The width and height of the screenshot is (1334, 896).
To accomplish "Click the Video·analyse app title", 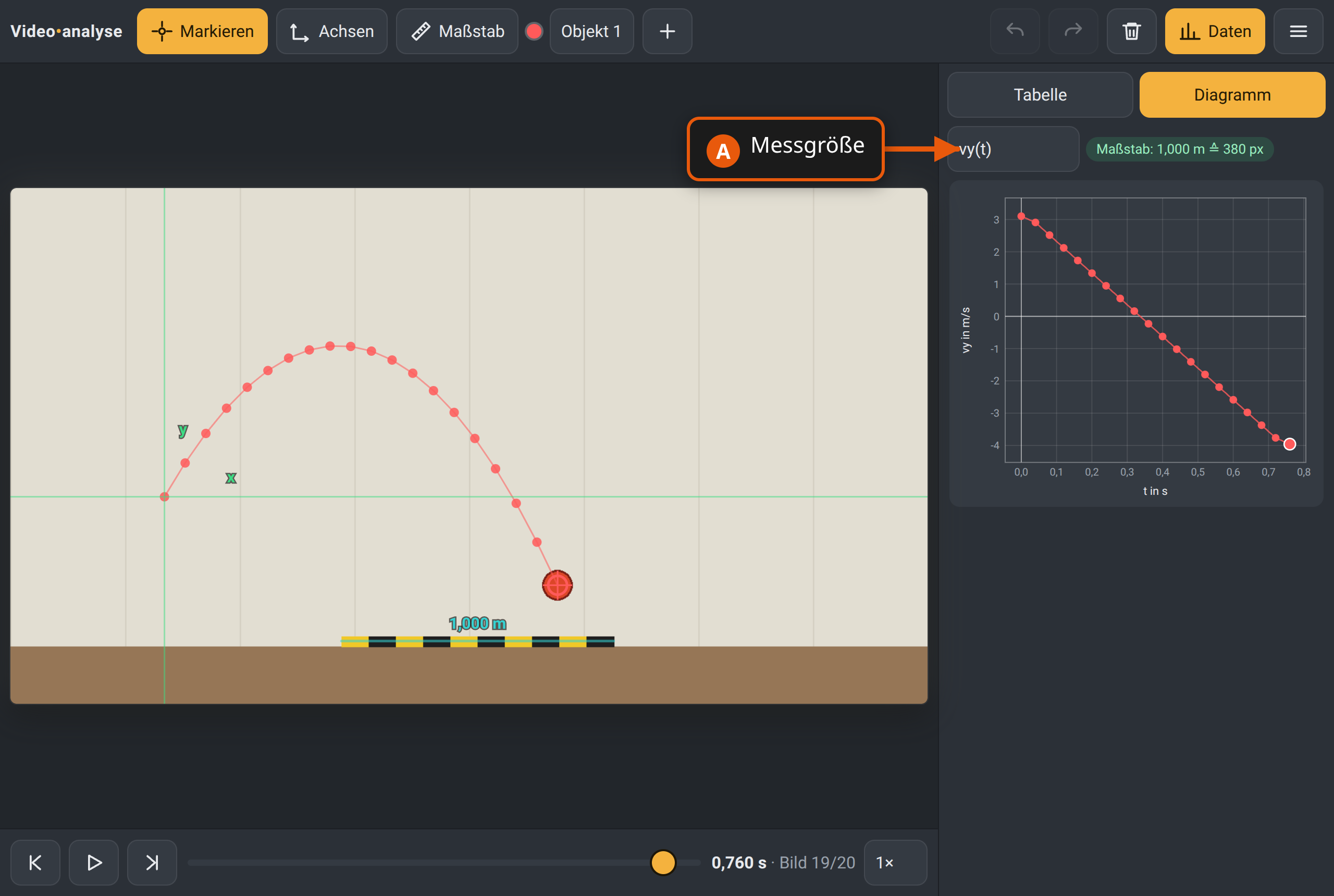I will (x=66, y=31).
